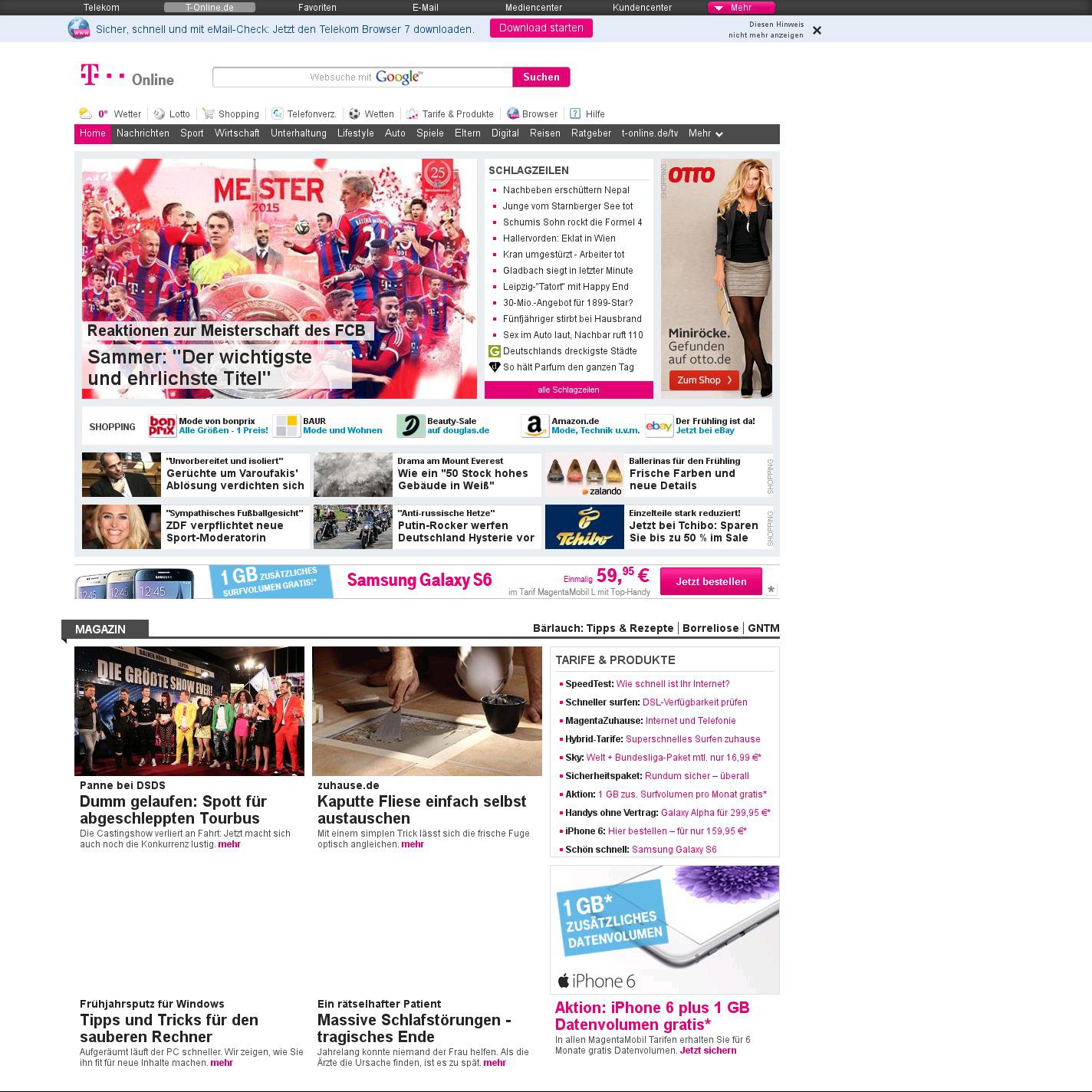Open Sky Welt + Bundesliga-Paket link

pyautogui.click(x=673, y=758)
